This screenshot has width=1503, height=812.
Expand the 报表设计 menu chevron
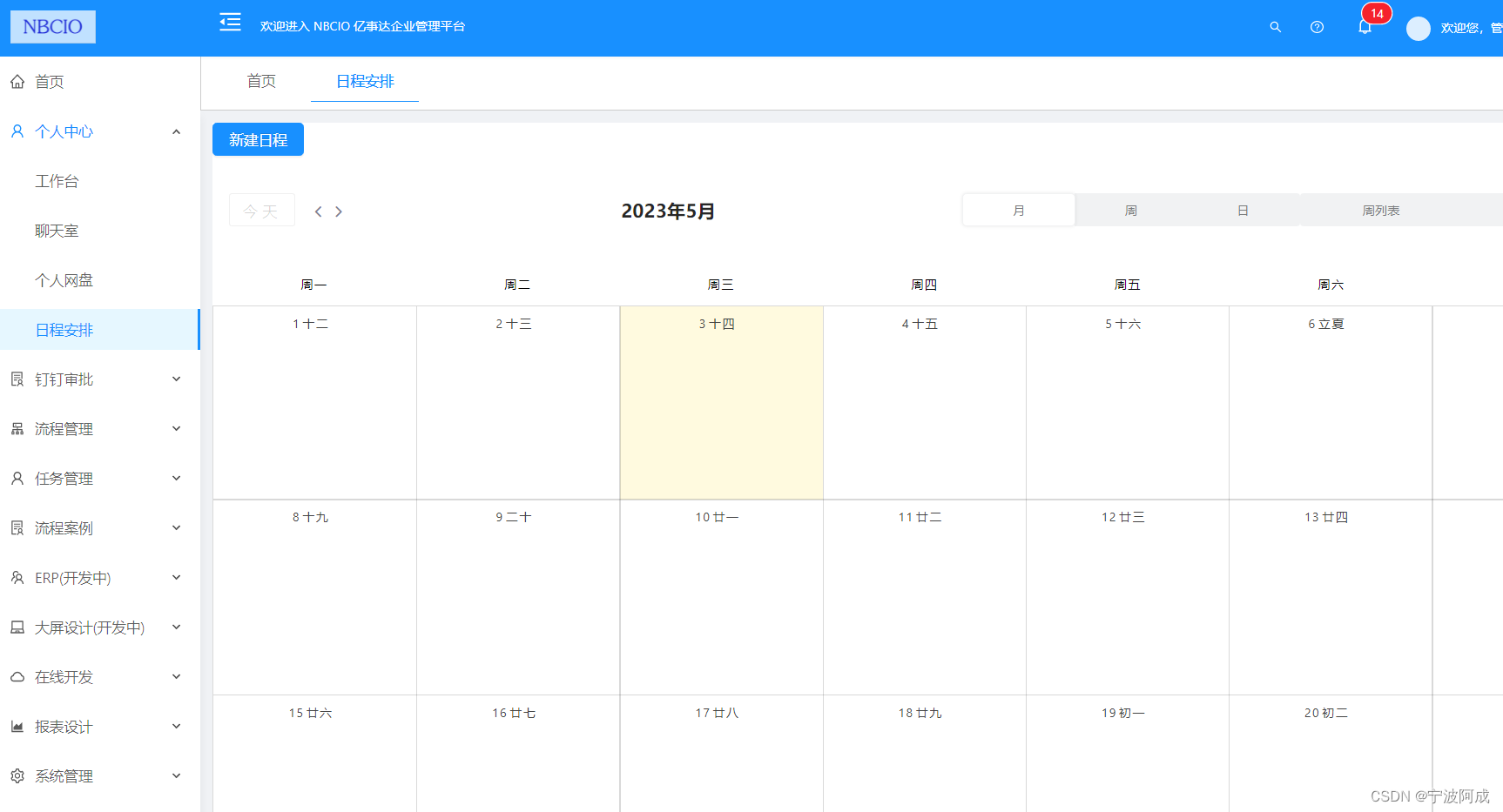177,727
